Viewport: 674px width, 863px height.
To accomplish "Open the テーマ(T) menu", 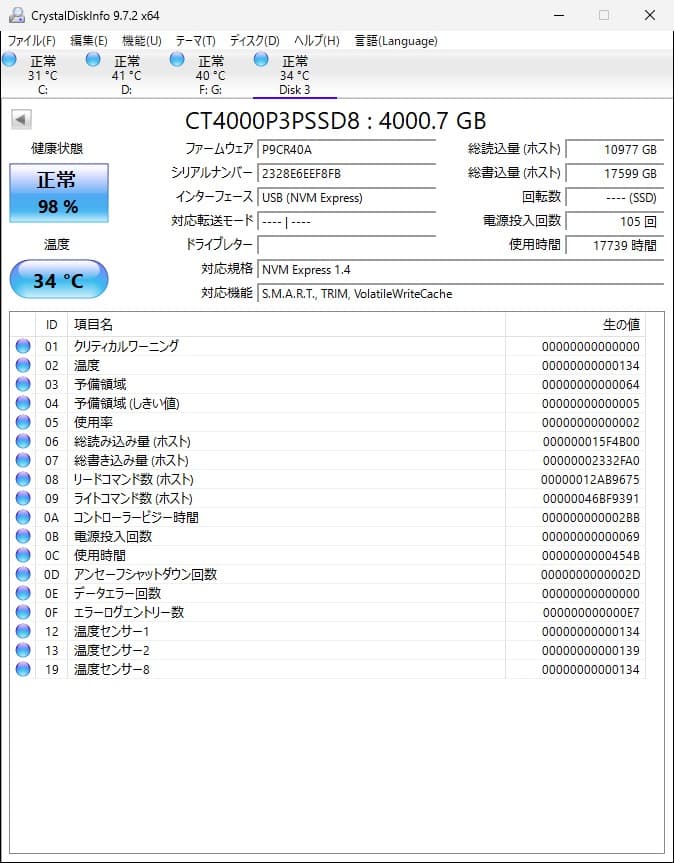I will (x=195, y=41).
